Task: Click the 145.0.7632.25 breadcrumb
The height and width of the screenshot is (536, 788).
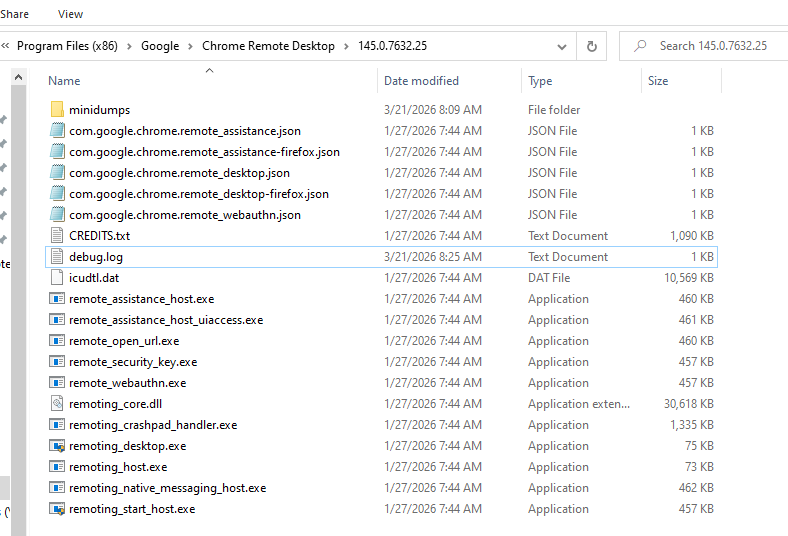Action: (392, 46)
